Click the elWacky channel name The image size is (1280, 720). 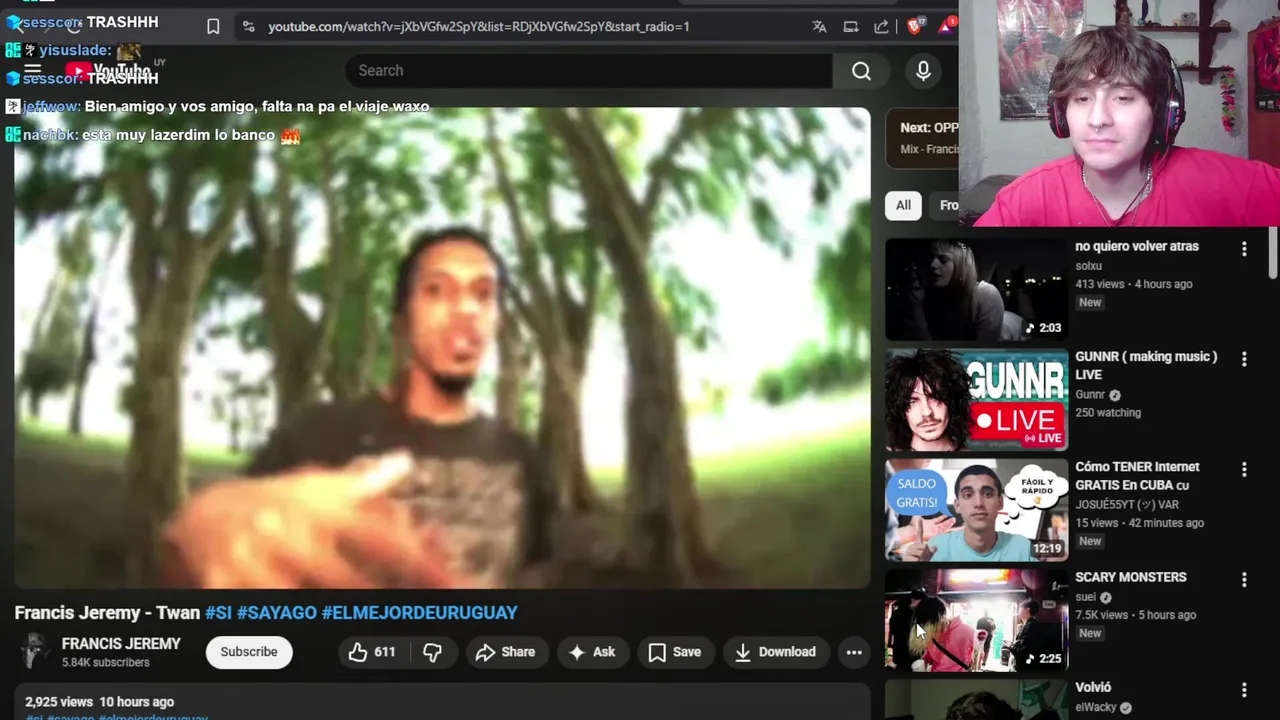[1096, 708]
